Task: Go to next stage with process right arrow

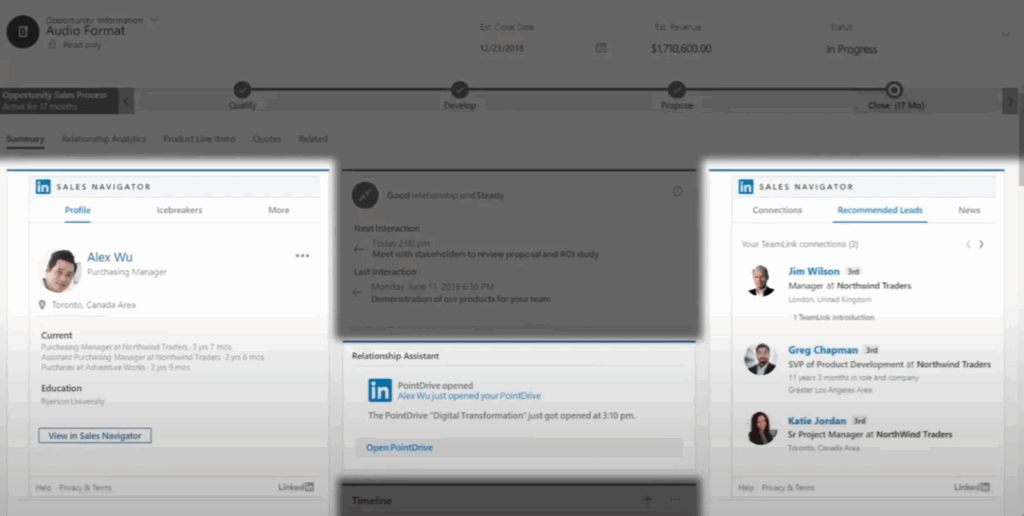Action: point(1010,101)
